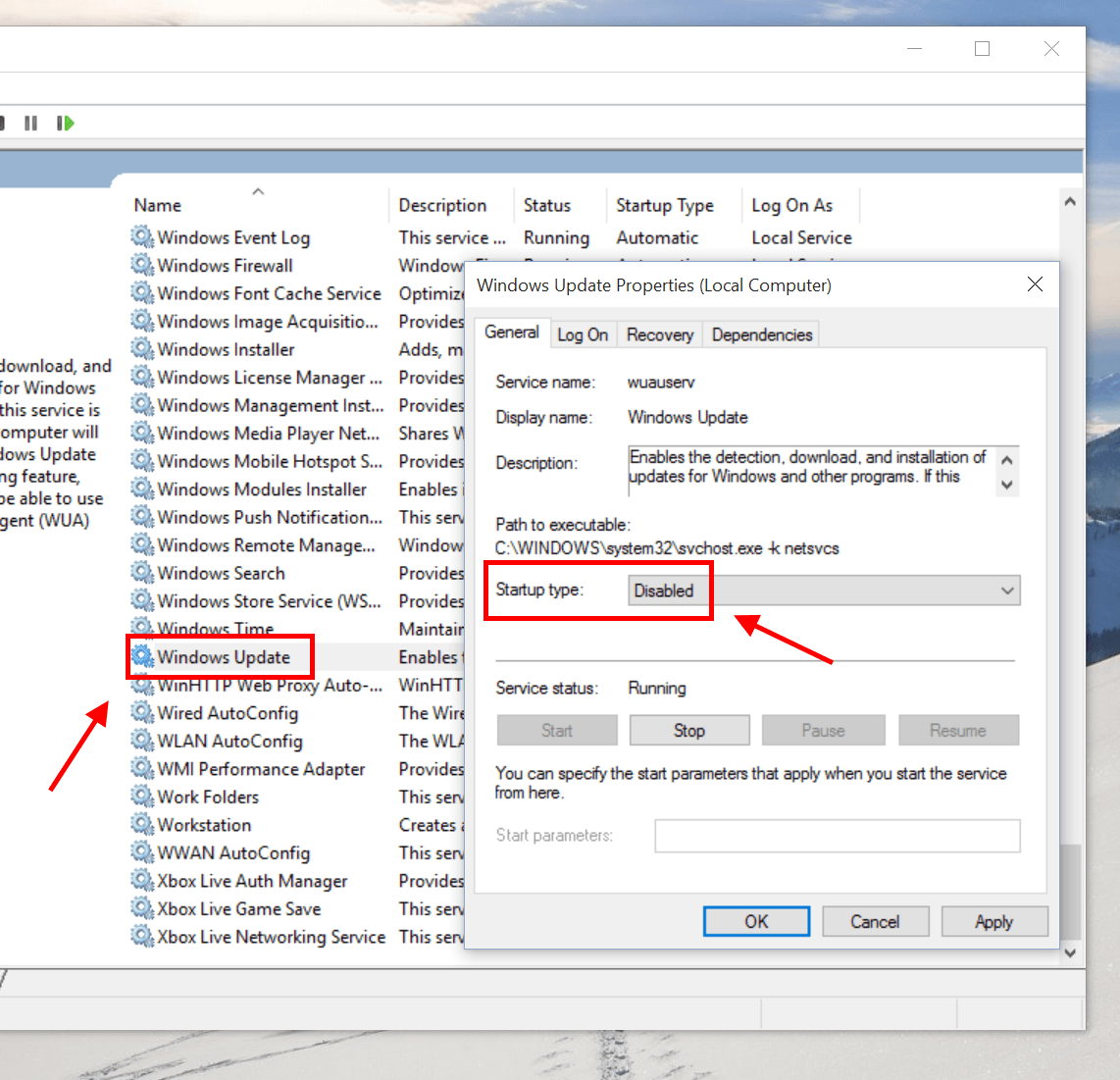Select the Windows Installer gear icon
This screenshot has height=1080, width=1120.
(143, 348)
